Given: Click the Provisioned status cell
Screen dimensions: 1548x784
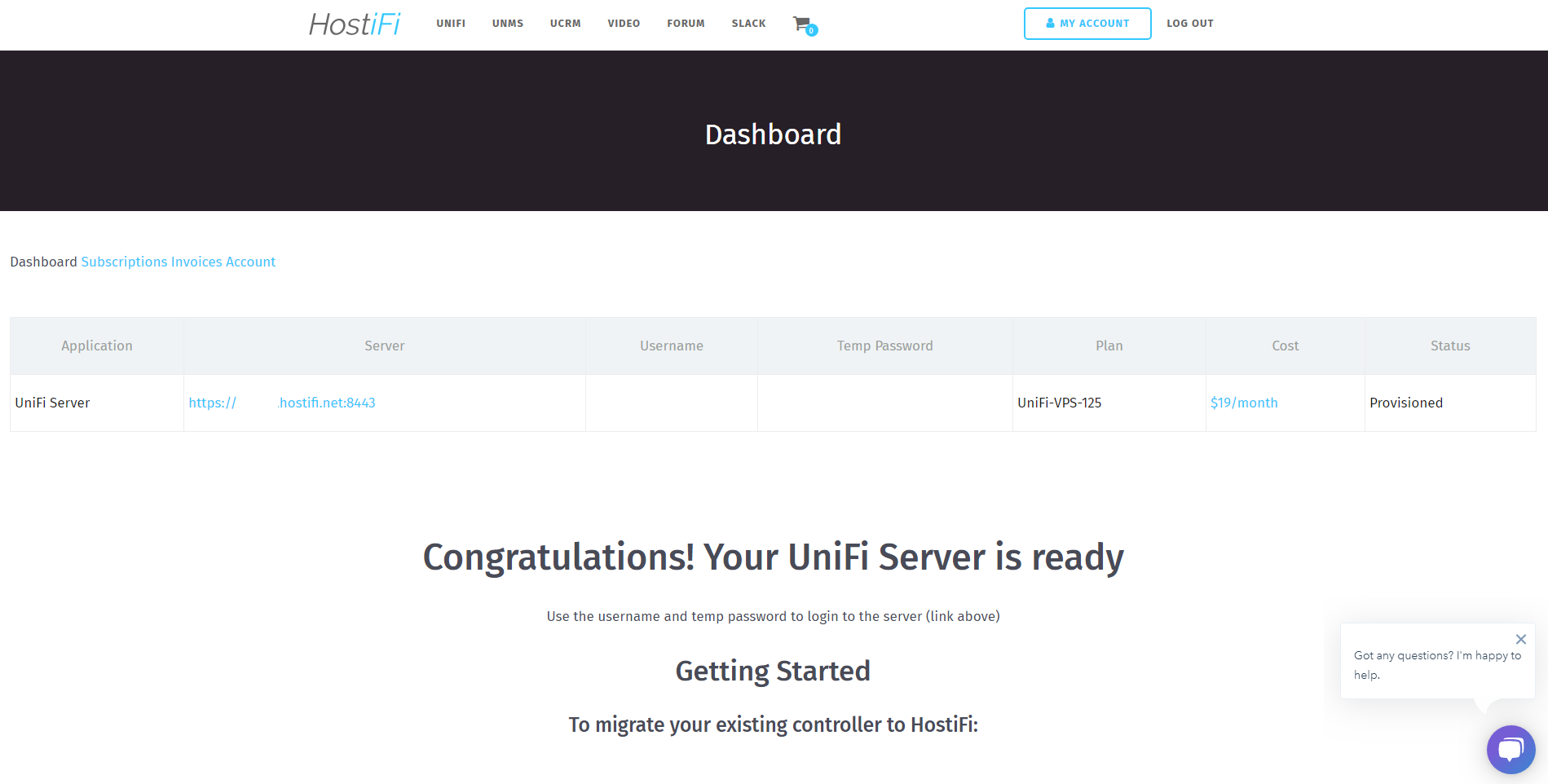Looking at the screenshot, I should click(1450, 403).
